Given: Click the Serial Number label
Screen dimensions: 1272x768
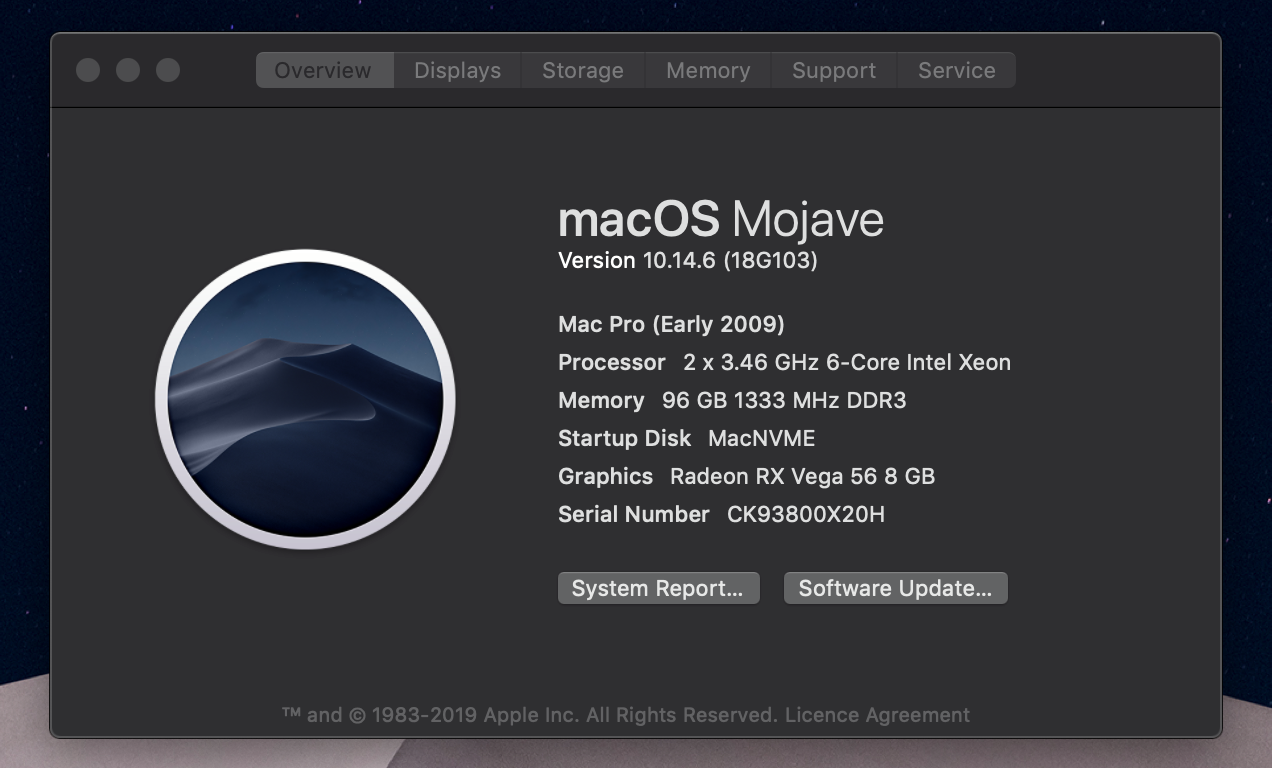Looking at the screenshot, I should (634, 514).
